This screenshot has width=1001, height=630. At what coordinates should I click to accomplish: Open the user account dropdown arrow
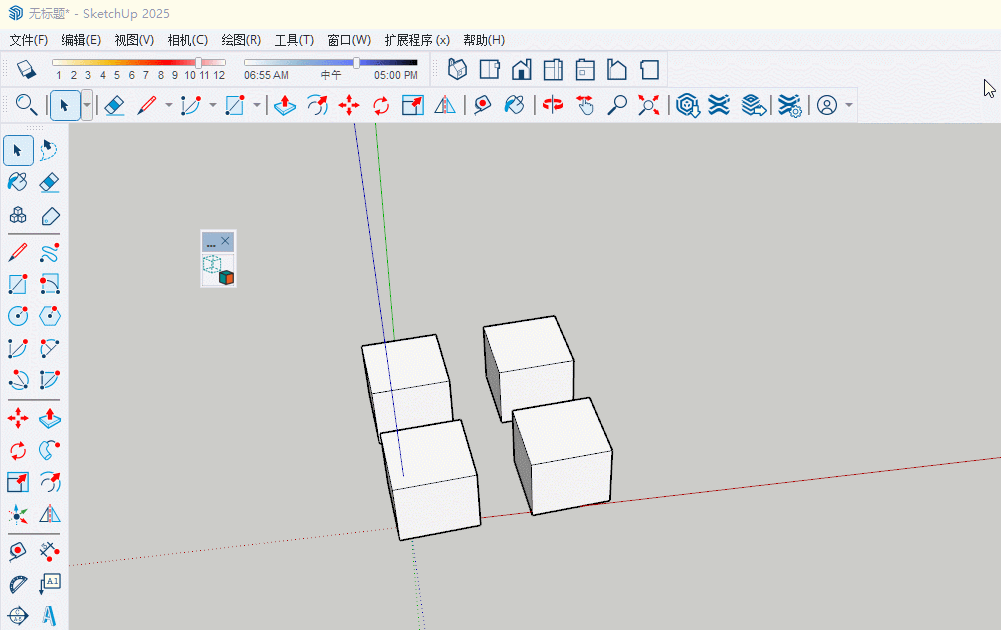tap(849, 105)
